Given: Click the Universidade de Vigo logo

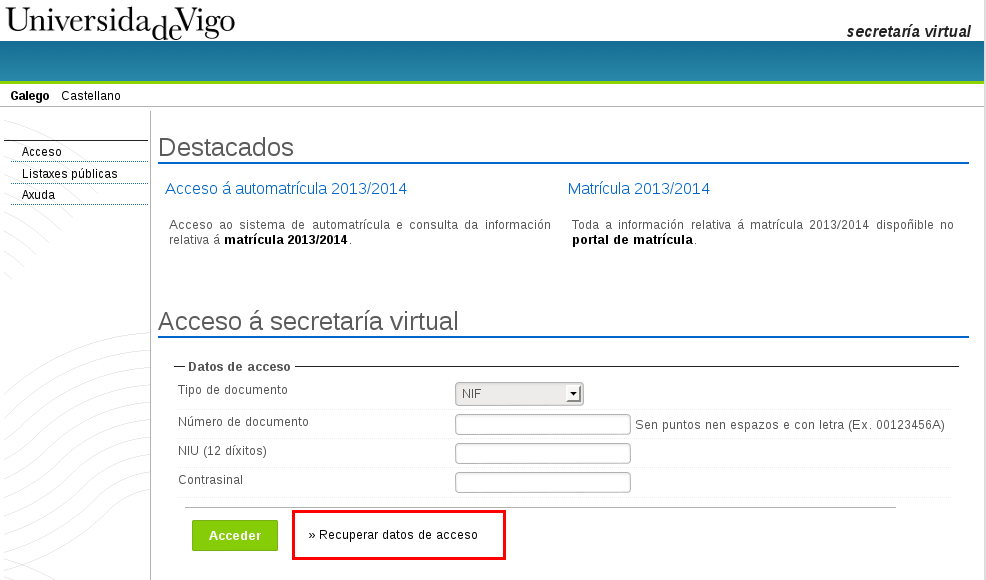Looking at the screenshot, I should (x=120, y=22).
